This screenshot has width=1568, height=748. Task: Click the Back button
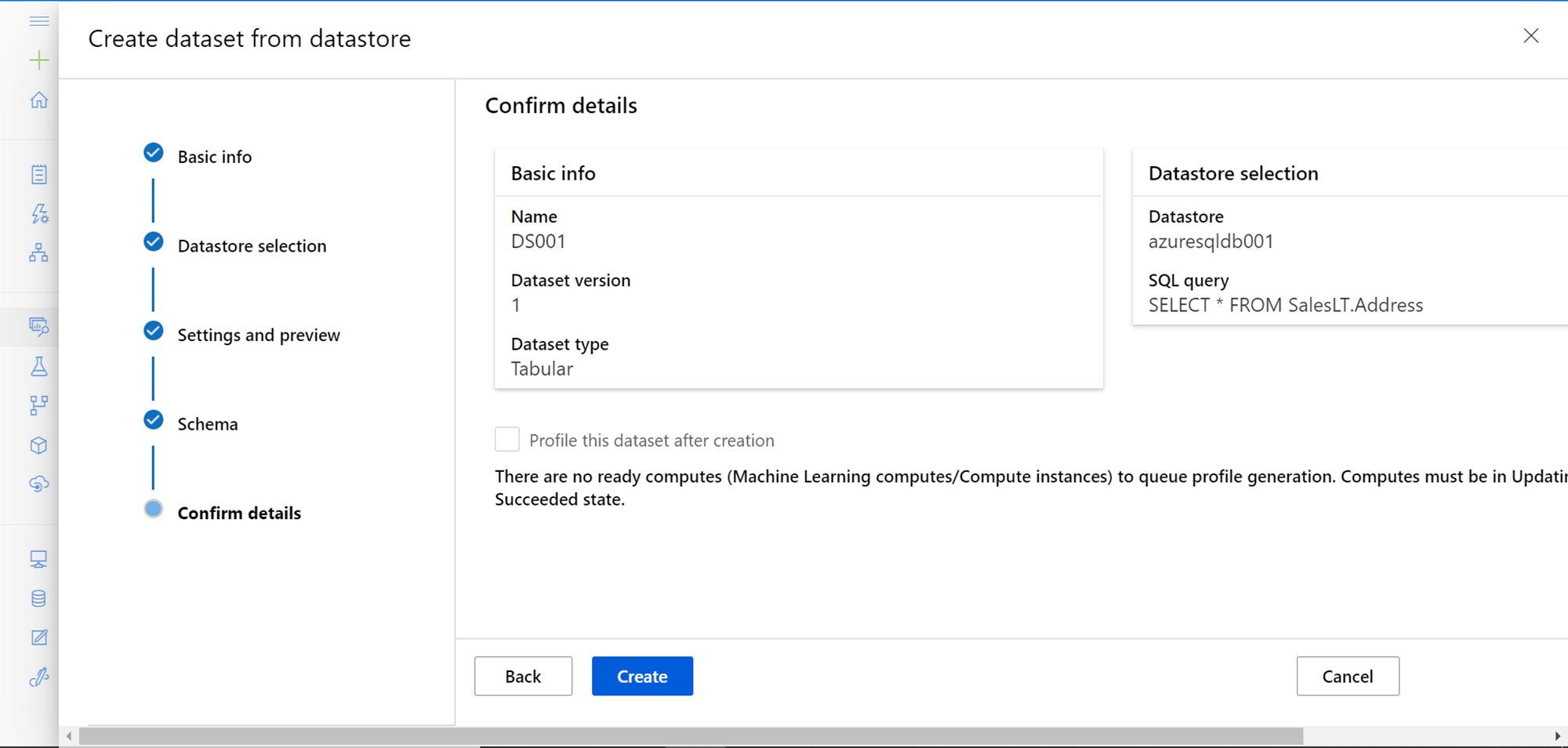pyautogui.click(x=523, y=676)
